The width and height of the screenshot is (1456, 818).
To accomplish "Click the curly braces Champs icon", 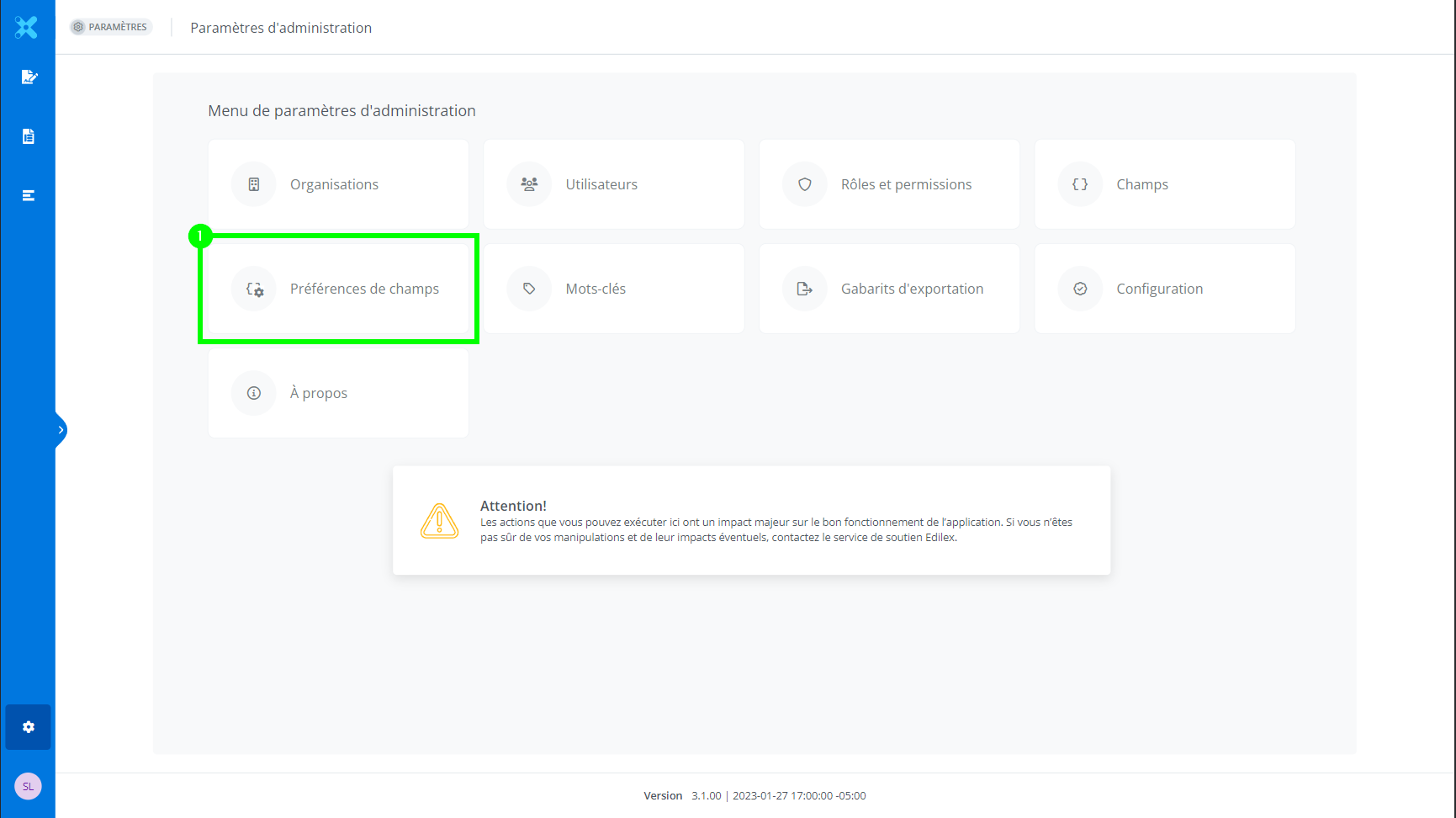I will [1080, 184].
